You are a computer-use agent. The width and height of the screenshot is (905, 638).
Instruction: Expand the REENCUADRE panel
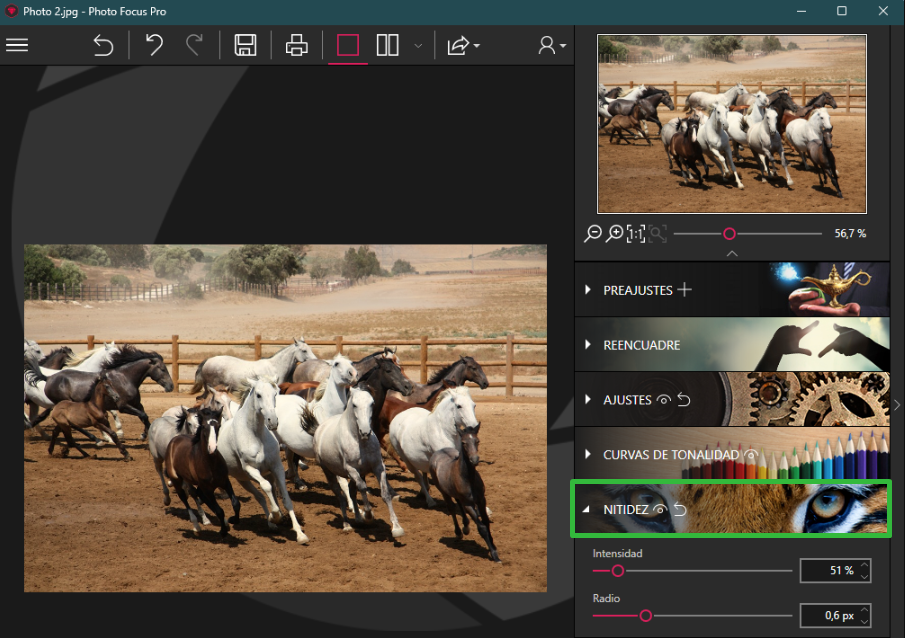pos(588,345)
